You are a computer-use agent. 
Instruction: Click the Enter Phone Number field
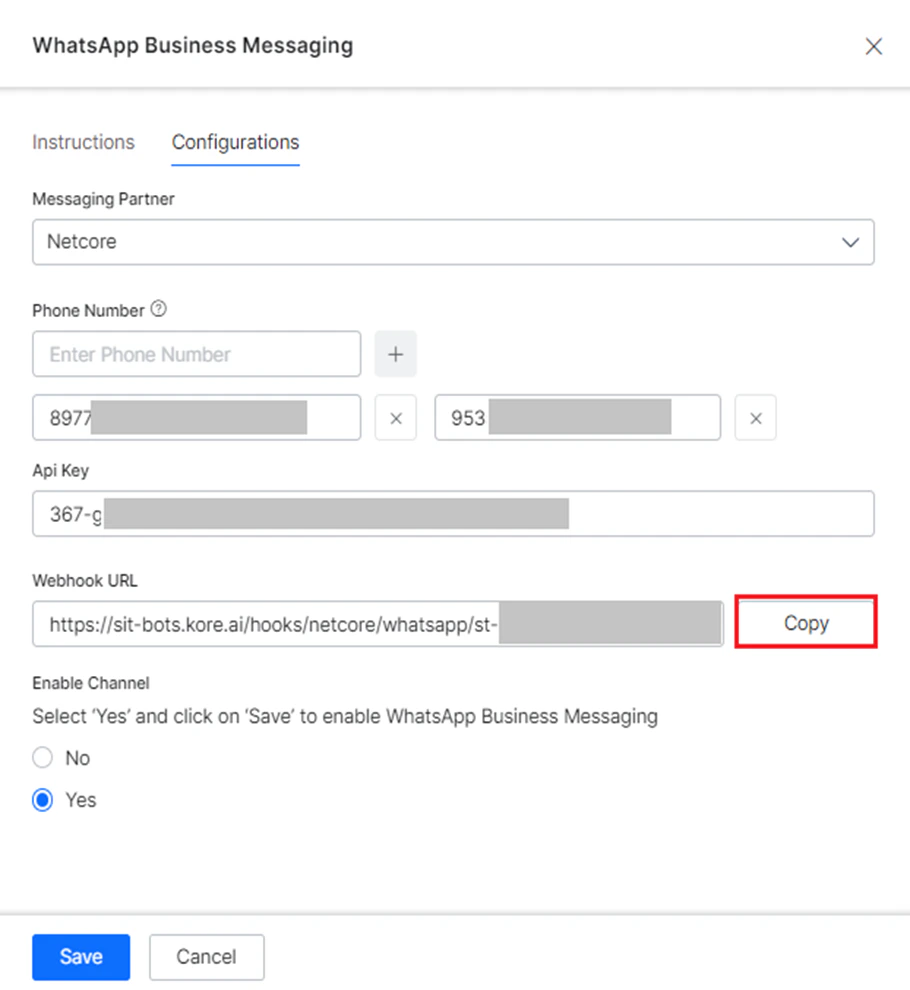[196, 354]
